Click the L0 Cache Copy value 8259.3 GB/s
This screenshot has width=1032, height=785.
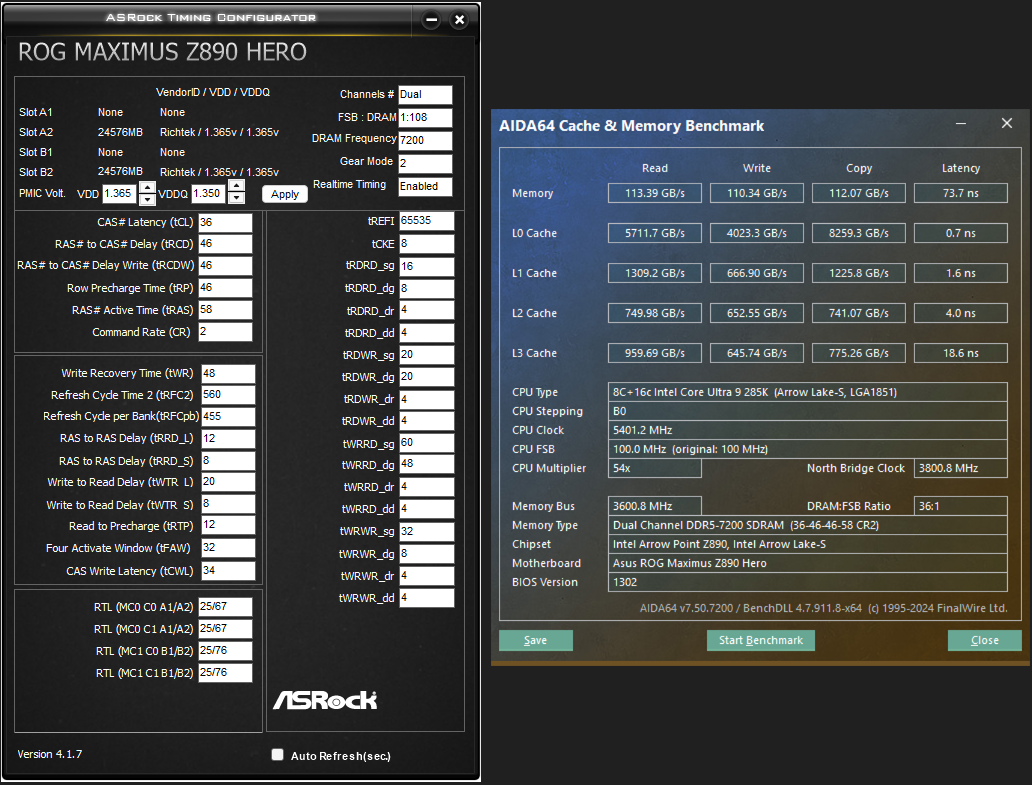click(859, 233)
